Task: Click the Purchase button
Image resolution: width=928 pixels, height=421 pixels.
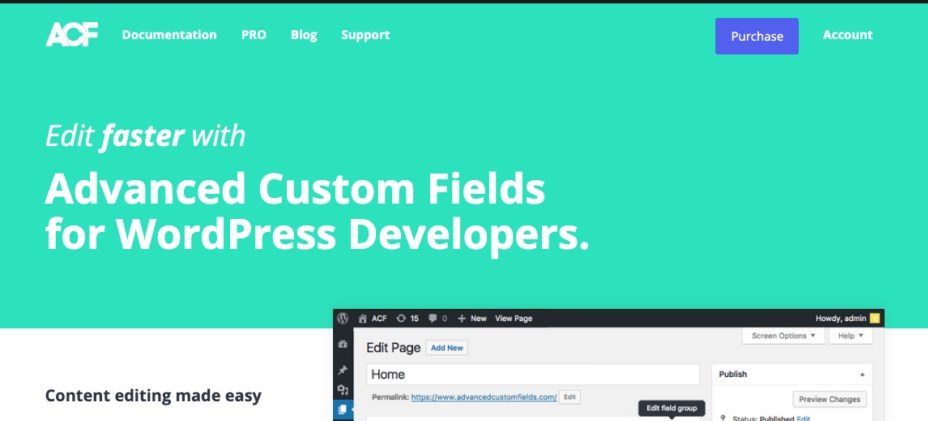Action: 756,36
